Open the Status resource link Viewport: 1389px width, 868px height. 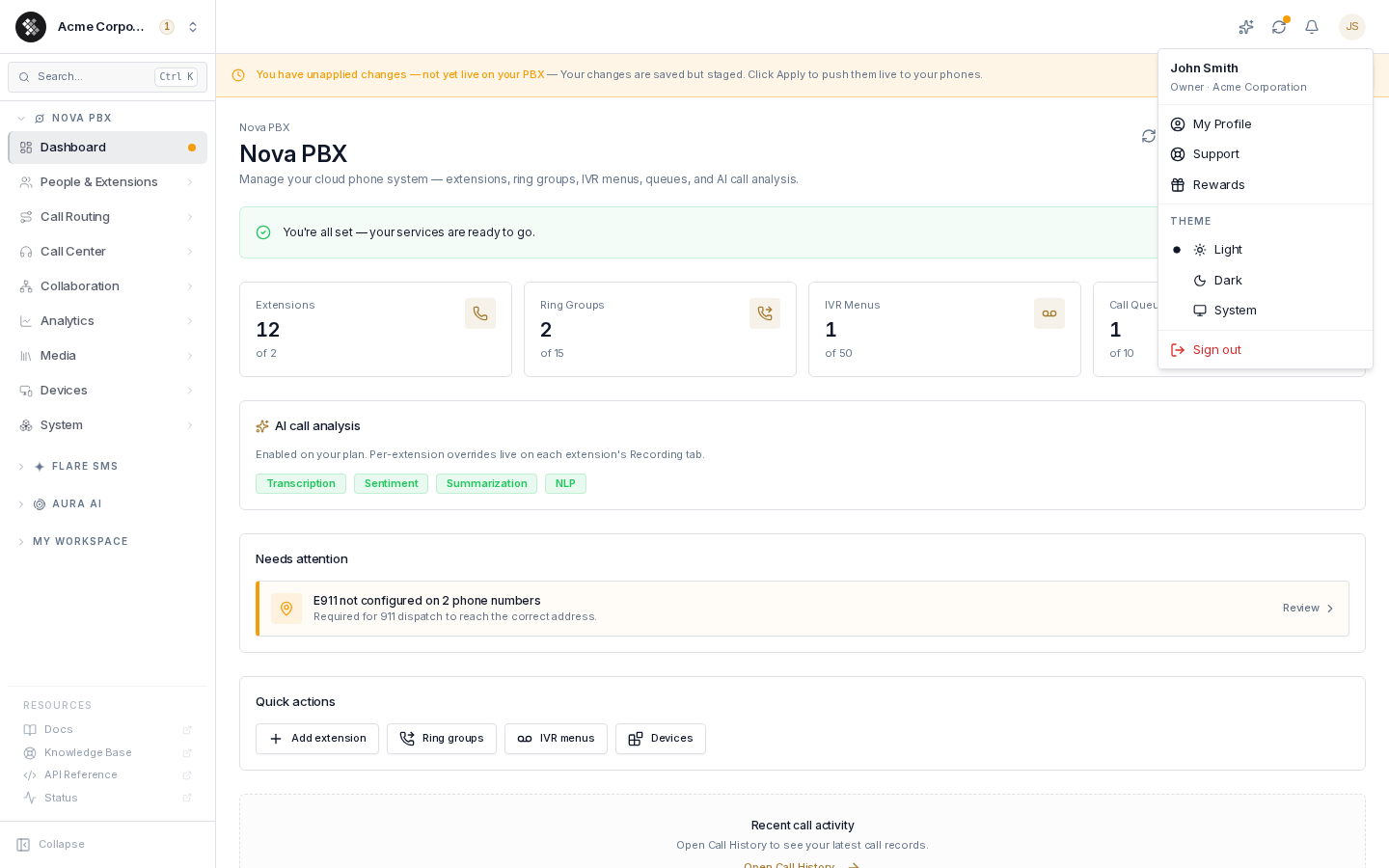(x=107, y=799)
